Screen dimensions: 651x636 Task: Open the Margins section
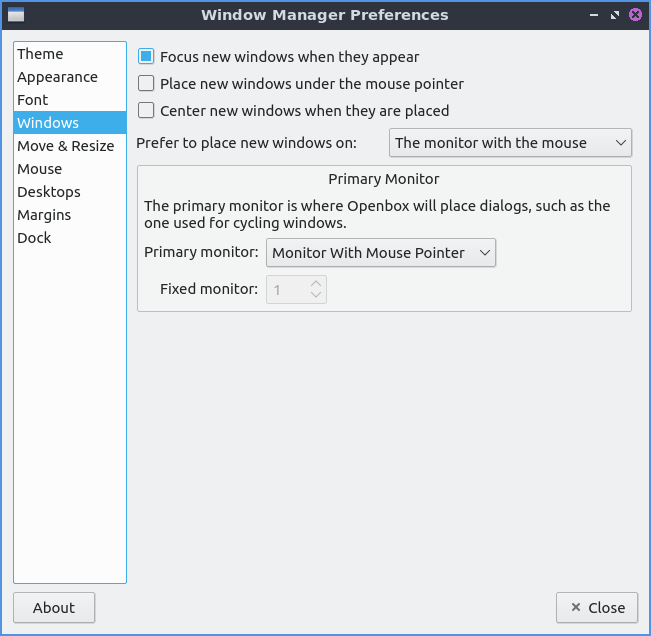pyautogui.click(x=44, y=215)
